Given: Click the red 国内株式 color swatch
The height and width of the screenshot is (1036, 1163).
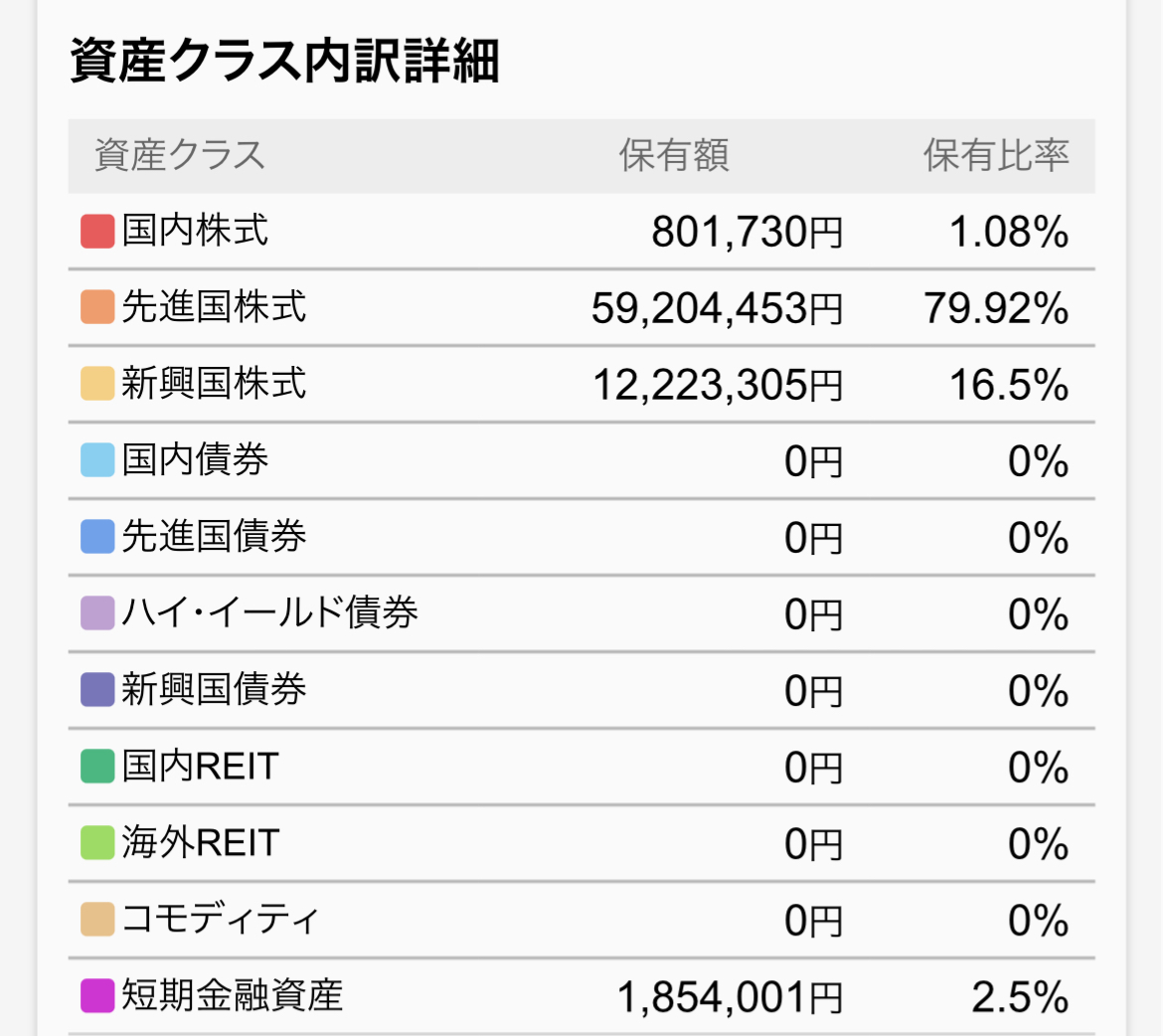Looking at the screenshot, I should [97, 231].
